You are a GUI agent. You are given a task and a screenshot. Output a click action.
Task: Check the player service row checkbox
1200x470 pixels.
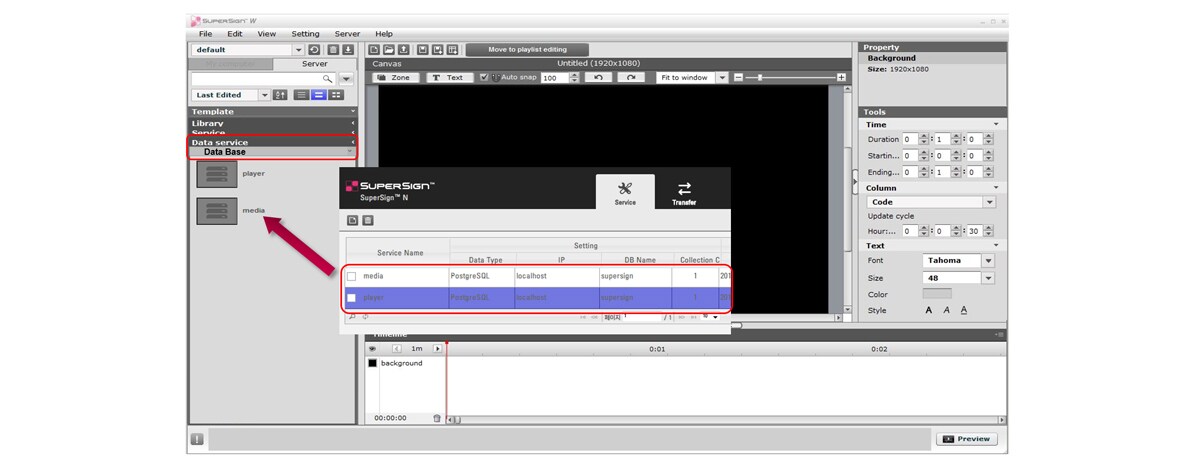coord(351,298)
